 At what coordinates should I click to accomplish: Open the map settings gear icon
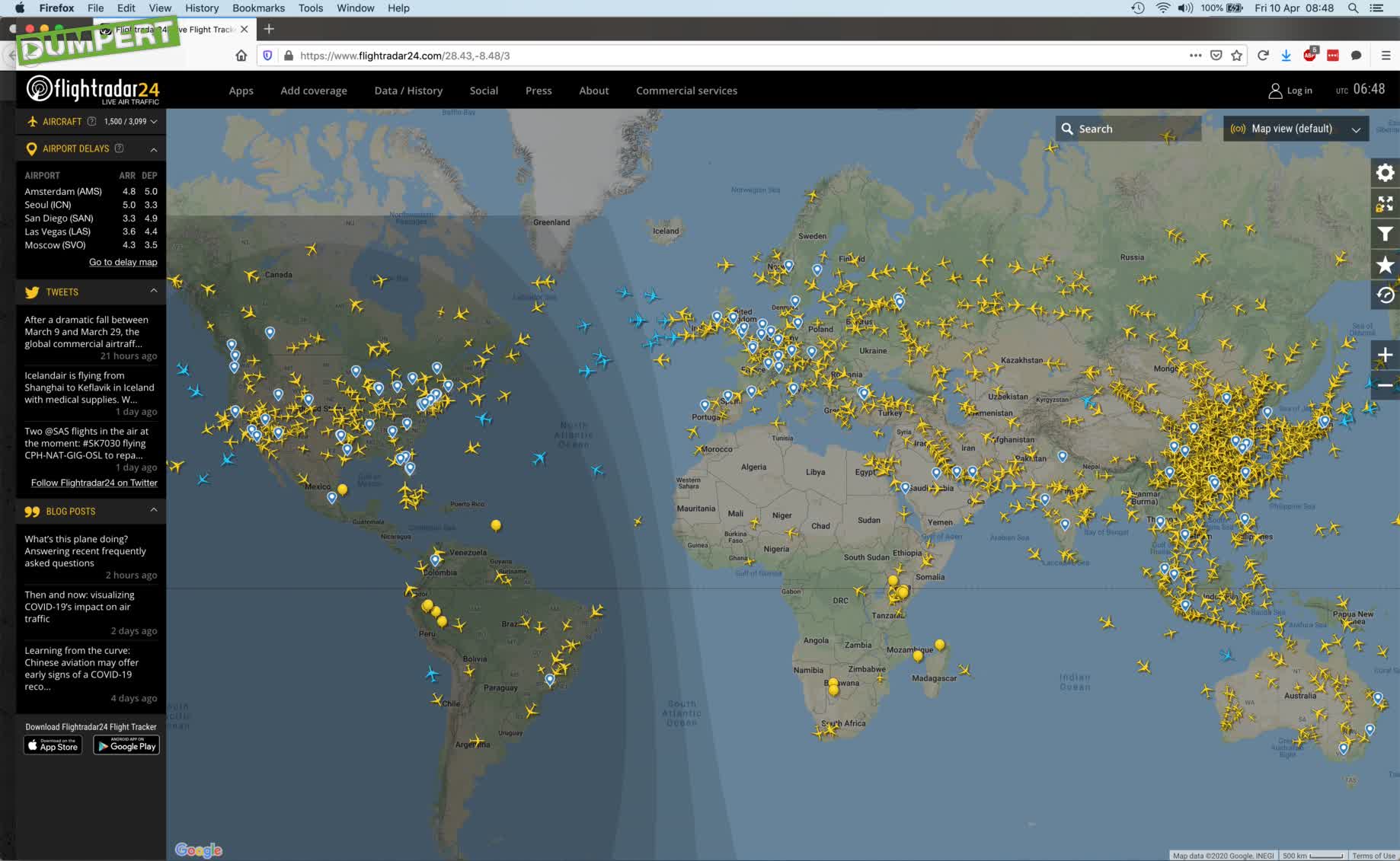click(1385, 173)
